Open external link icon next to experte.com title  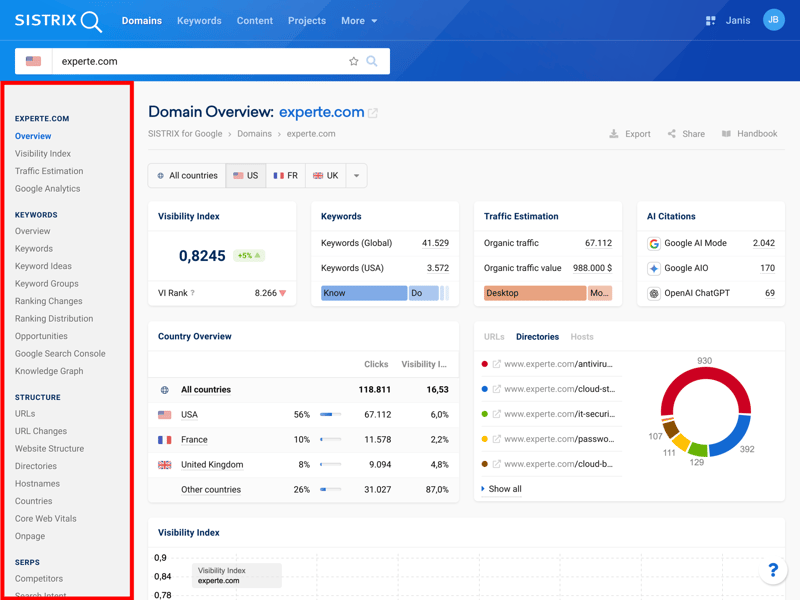(x=373, y=113)
